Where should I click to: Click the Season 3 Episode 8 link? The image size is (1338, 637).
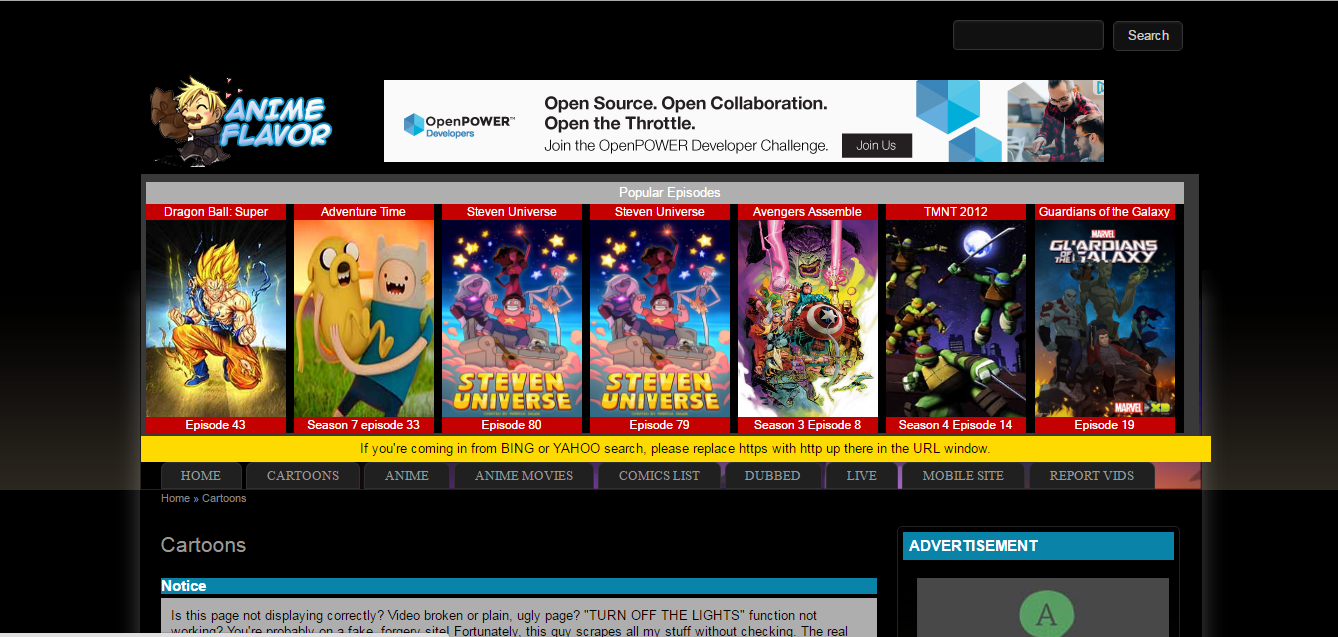[808, 425]
